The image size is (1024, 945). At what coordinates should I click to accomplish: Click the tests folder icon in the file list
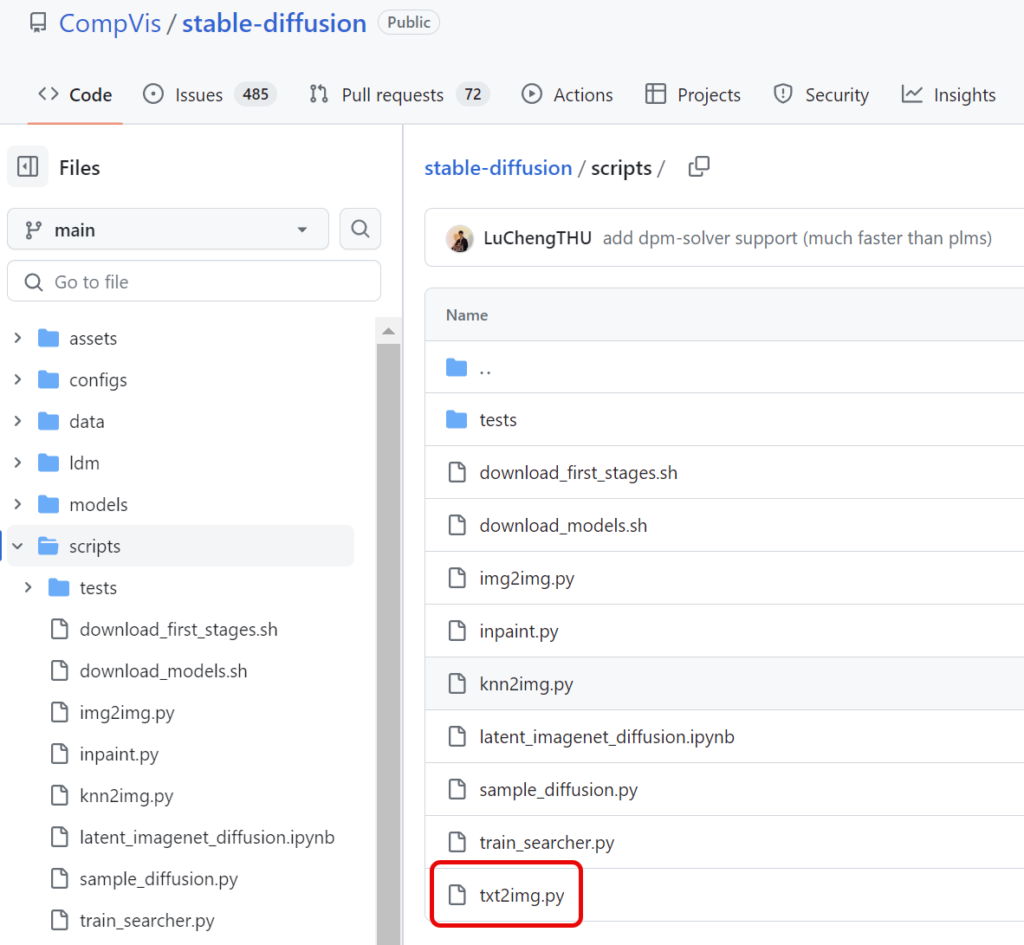coord(455,419)
